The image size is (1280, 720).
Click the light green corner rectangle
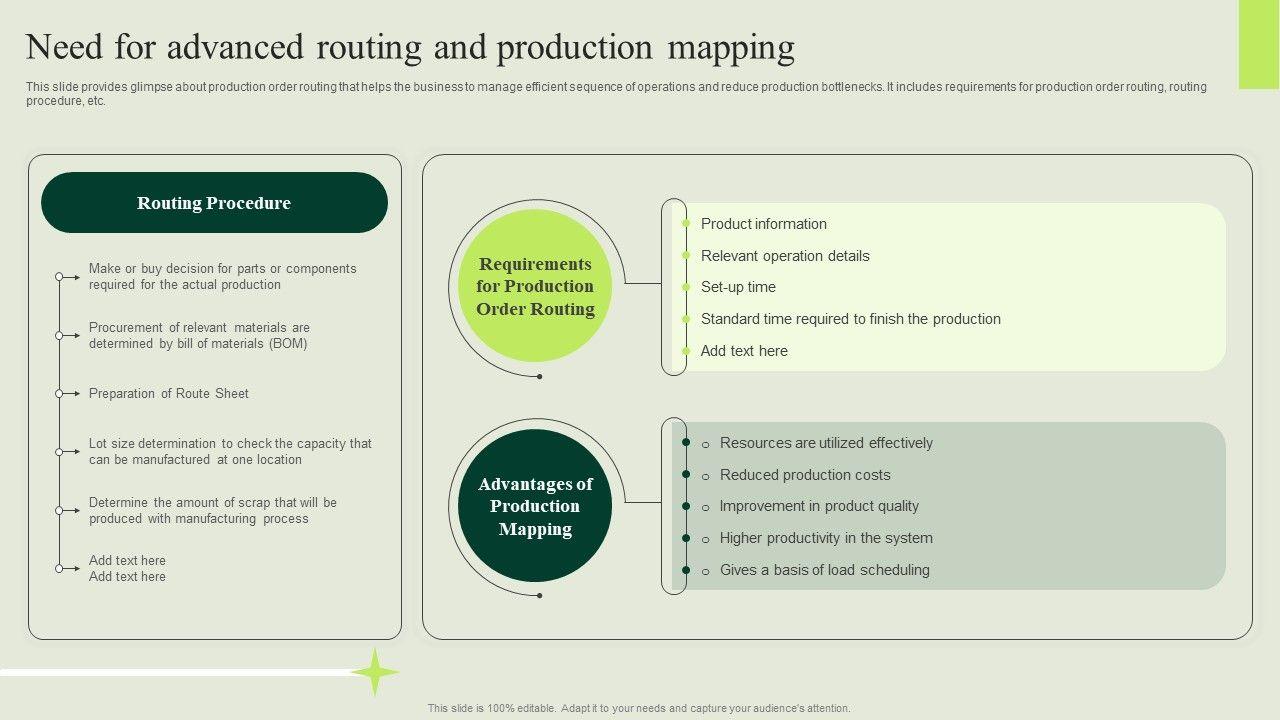tap(1259, 44)
